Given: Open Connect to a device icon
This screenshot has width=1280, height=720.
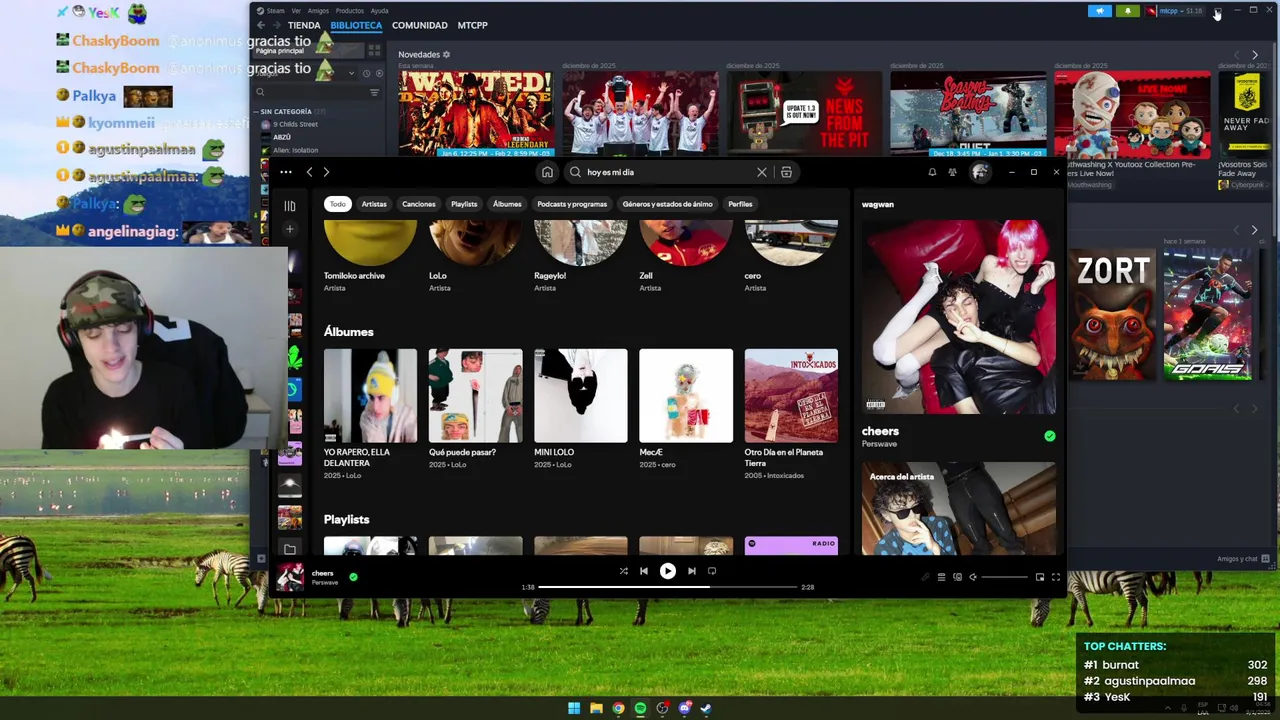Looking at the screenshot, I should coord(957,577).
